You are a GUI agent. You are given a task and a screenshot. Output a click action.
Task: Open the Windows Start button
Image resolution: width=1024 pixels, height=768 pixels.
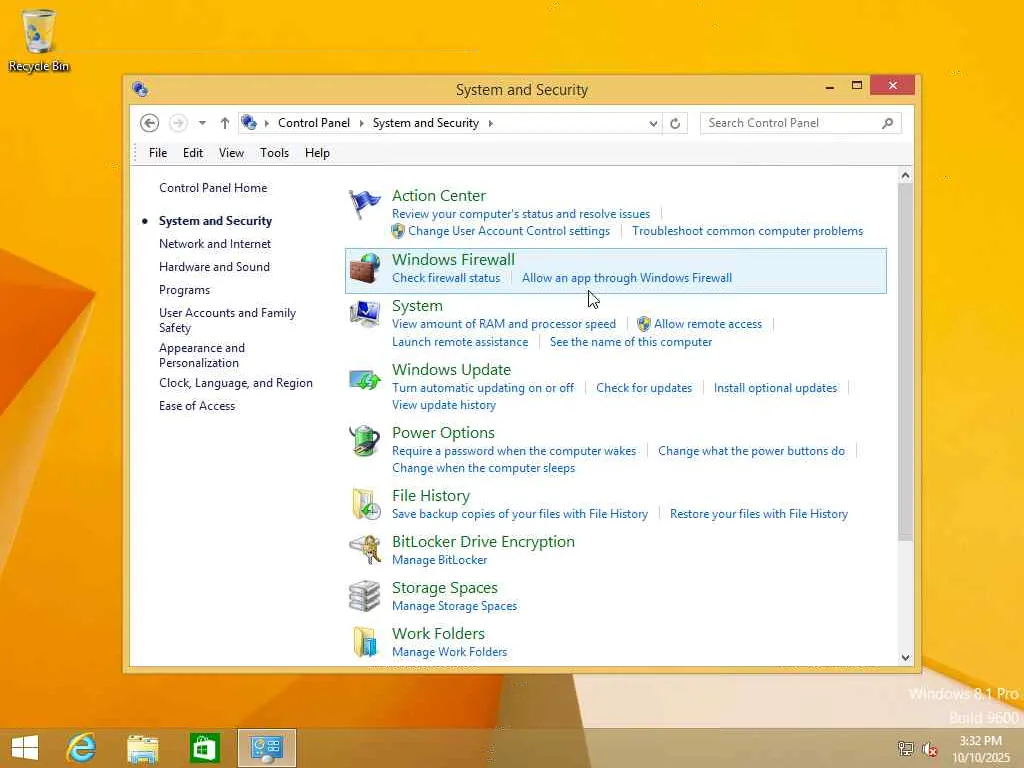click(25, 748)
